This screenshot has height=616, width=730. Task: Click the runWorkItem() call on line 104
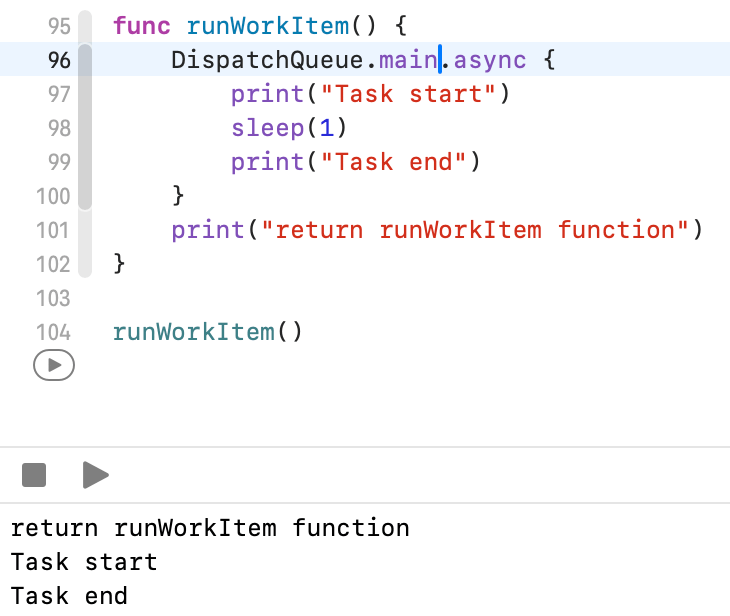pos(207,332)
